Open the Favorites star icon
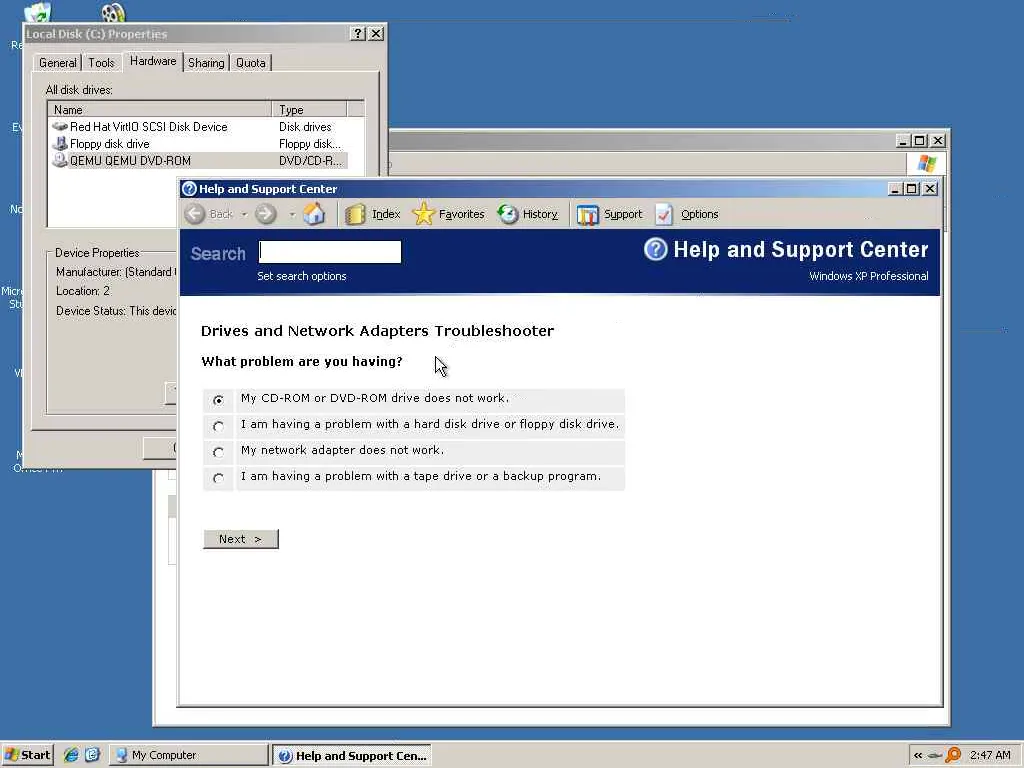Image resolution: width=1024 pixels, height=768 pixels. coord(424,214)
